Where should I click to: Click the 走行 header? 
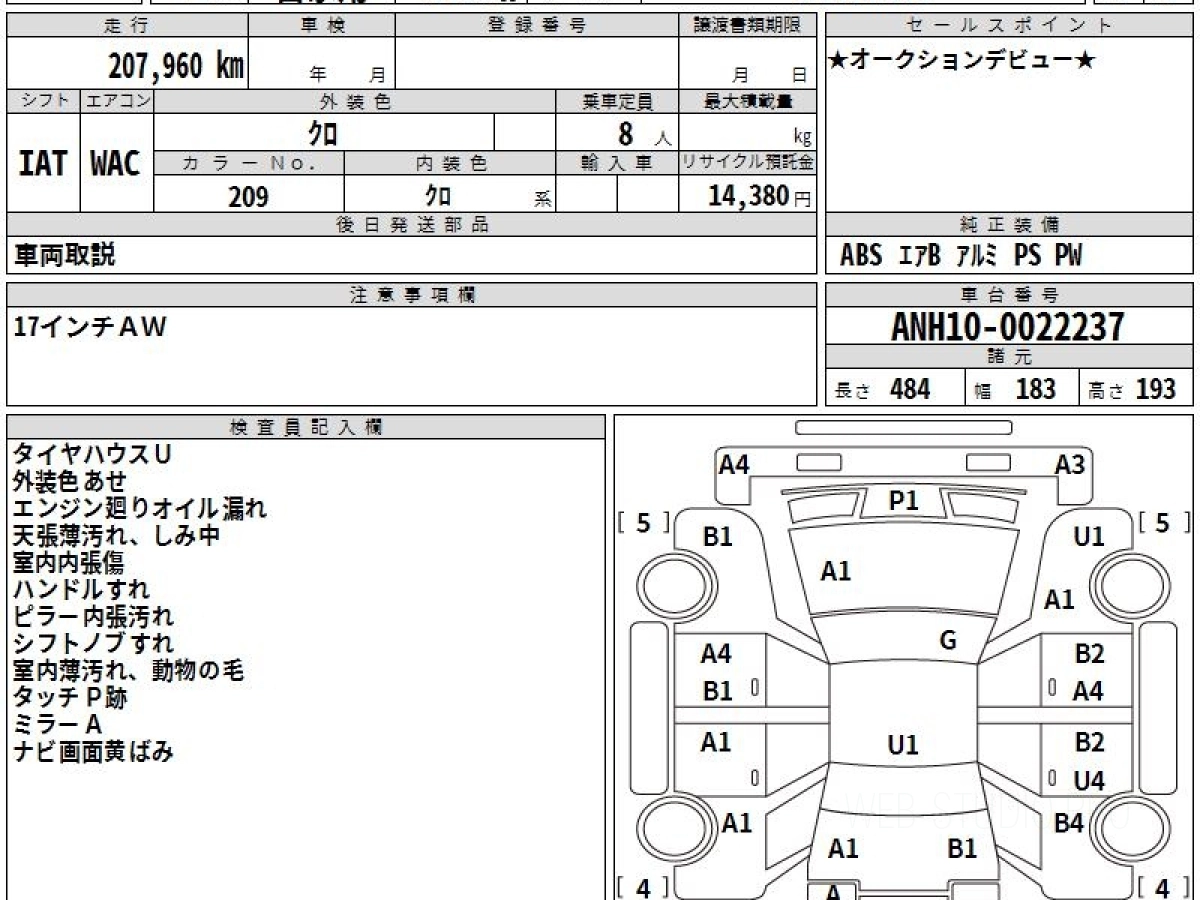pos(126,26)
